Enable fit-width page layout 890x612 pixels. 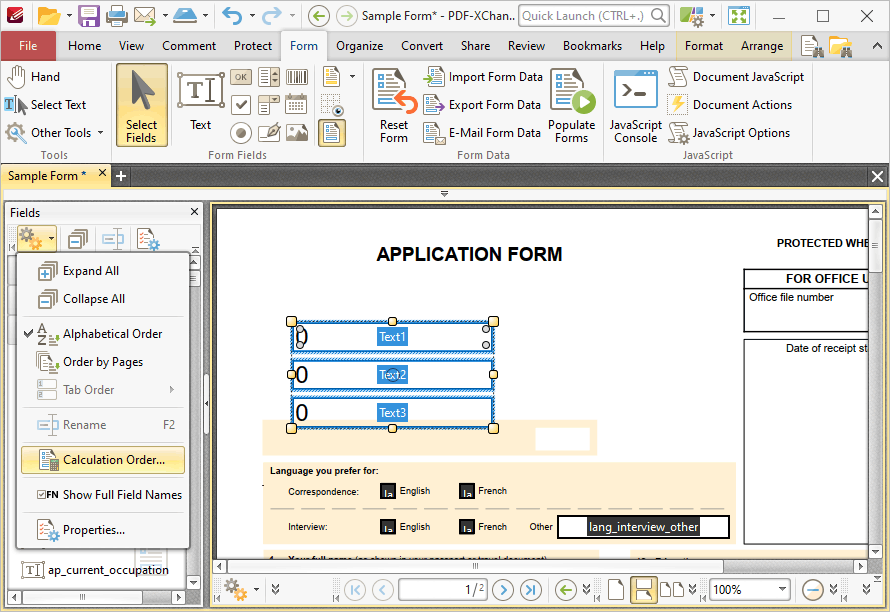click(x=643, y=590)
